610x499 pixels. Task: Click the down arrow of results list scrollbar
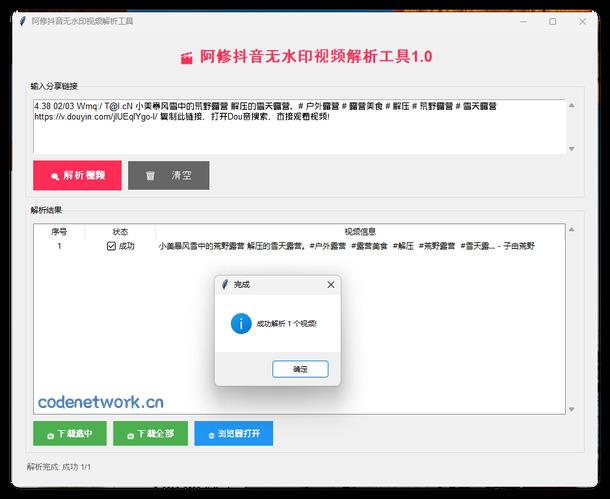(571, 409)
